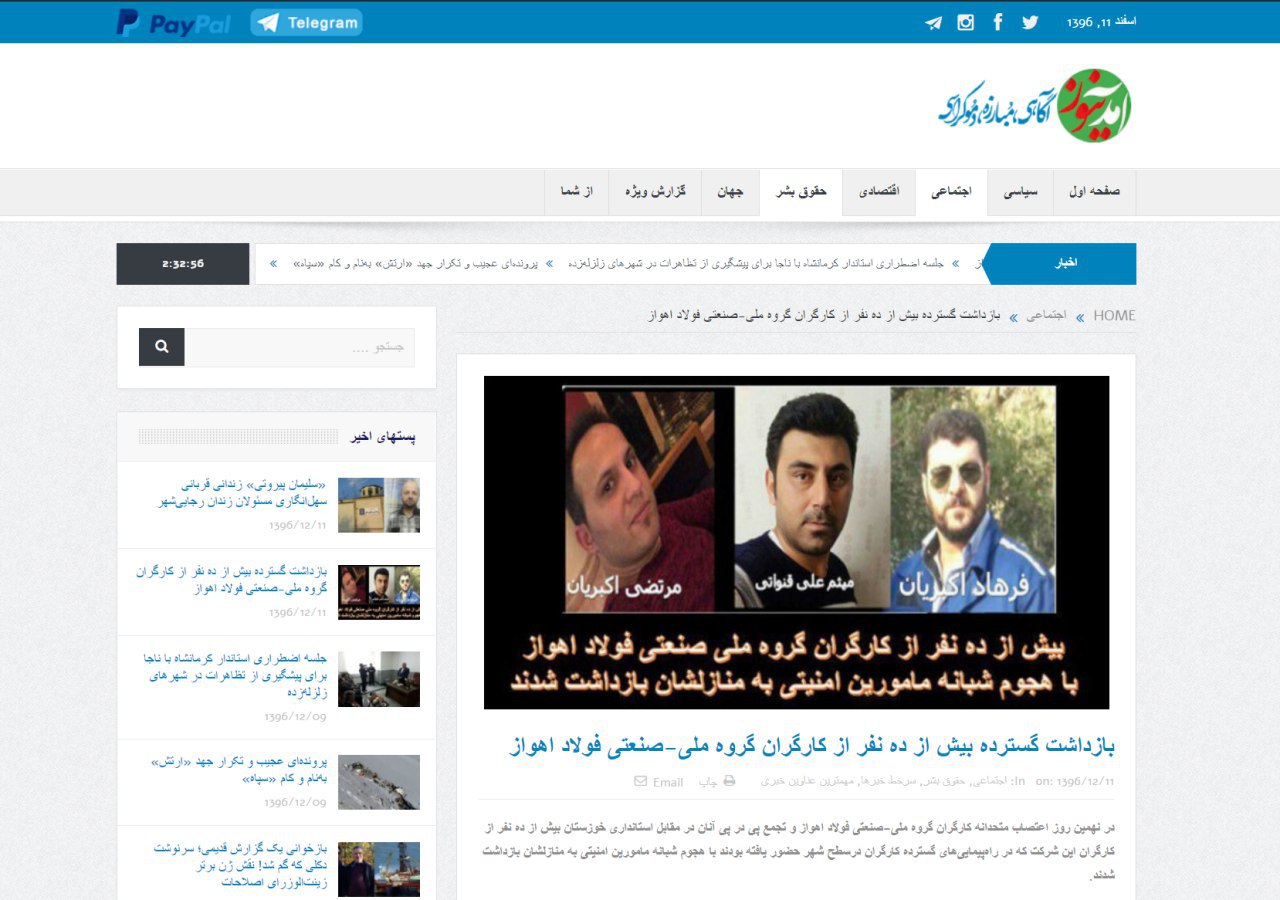Open the صفحه اول menu item
Screen dimensions: 1280x900
1094,192
